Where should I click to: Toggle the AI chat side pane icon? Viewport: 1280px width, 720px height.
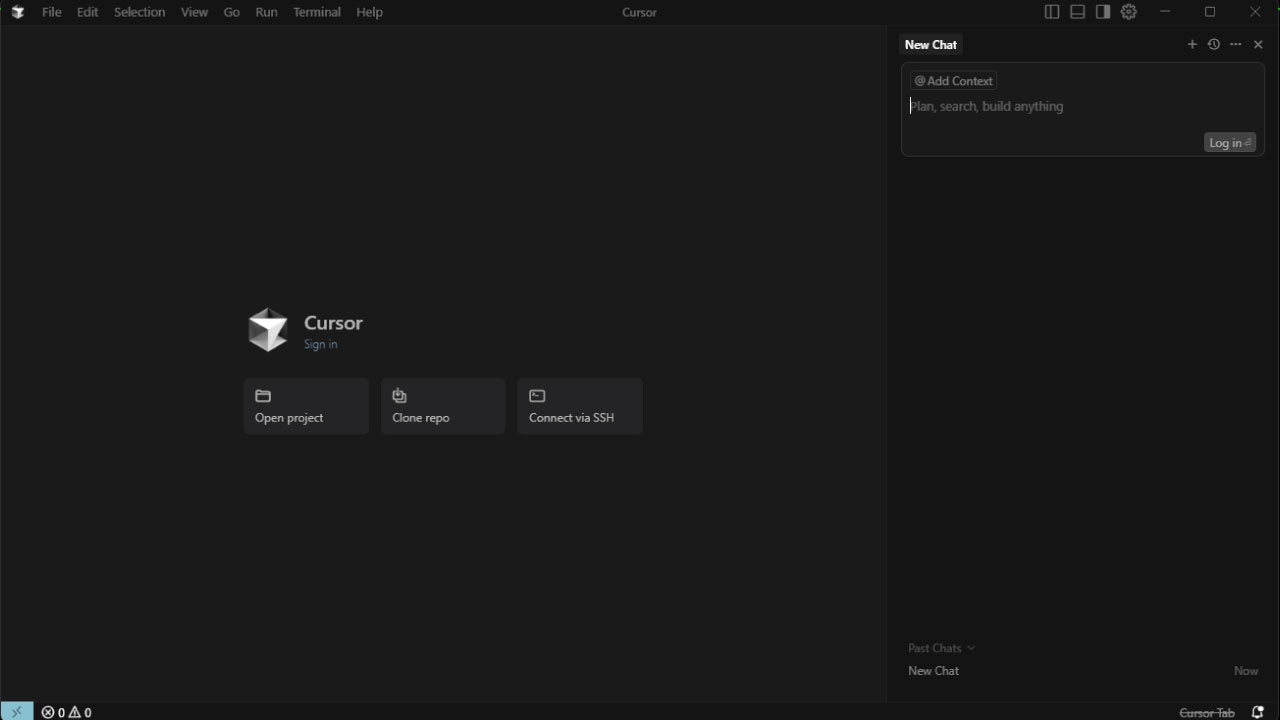[x=1102, y=12]
